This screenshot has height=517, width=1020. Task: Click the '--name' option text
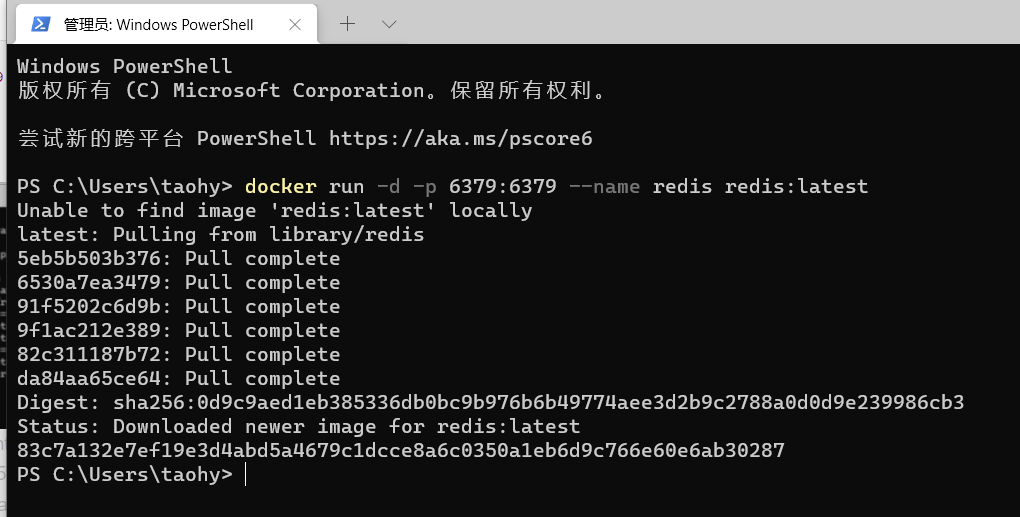(x=604, y=187)
